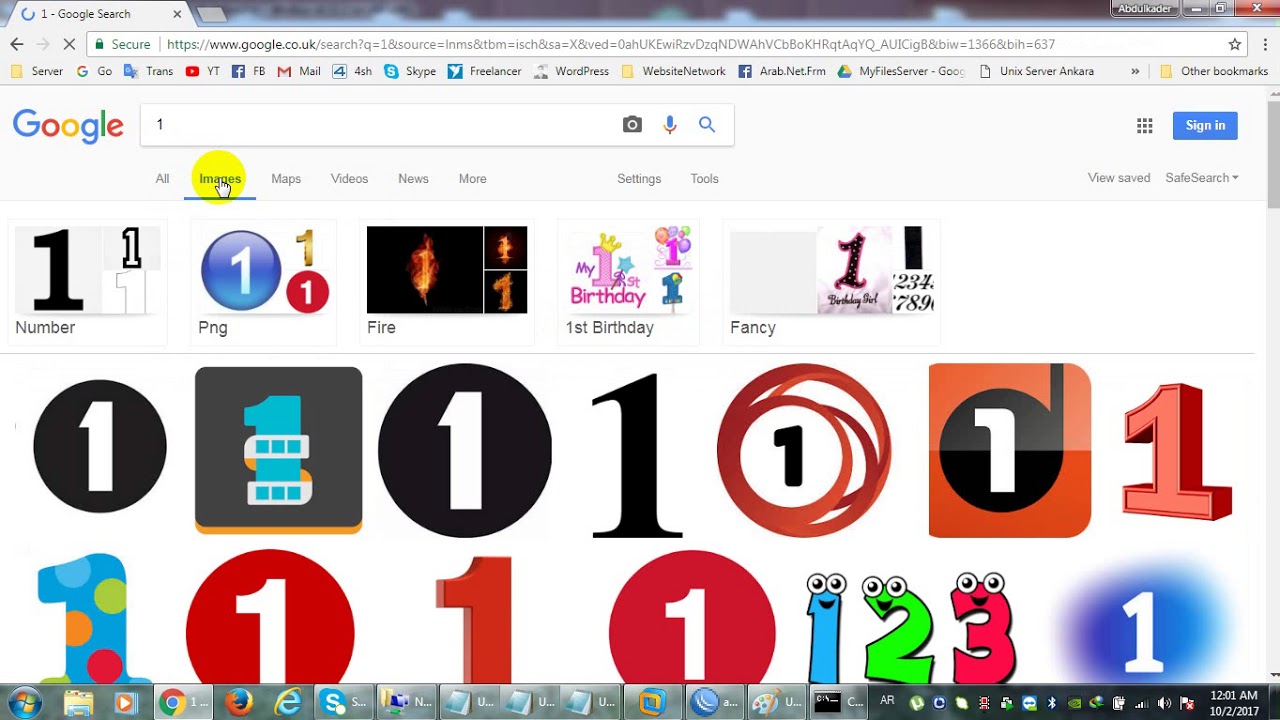
Task: Filter images by the Png suggestion
Action: click(263, 283)
